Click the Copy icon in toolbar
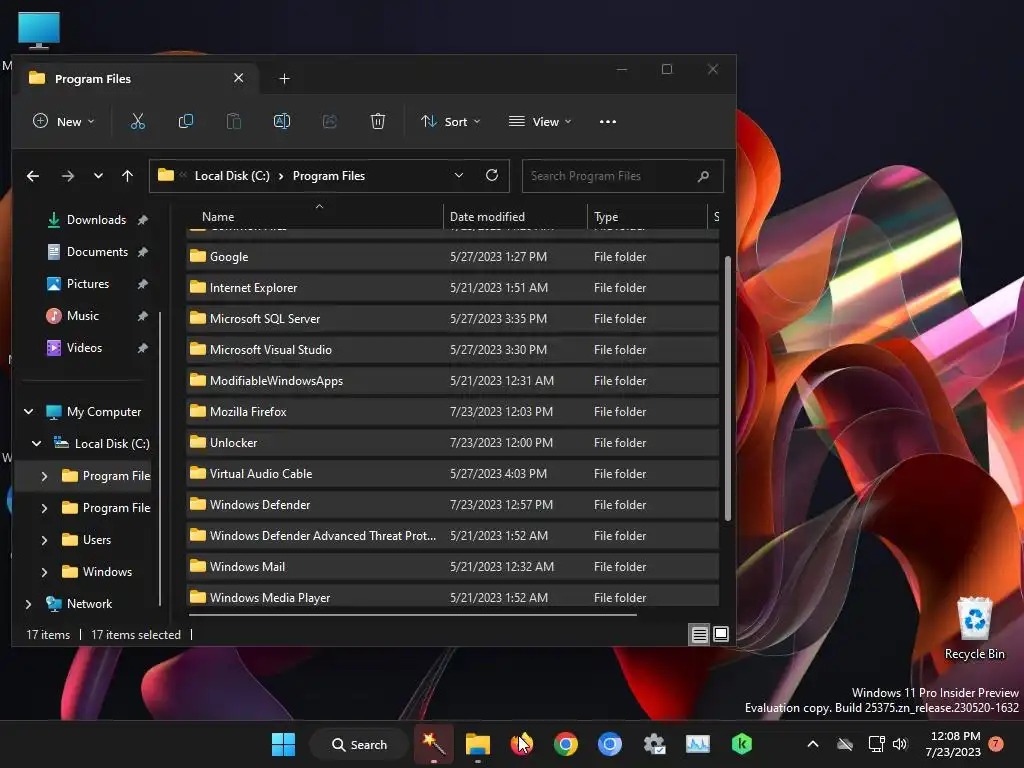1024x768 pixels. click(185, 121)
